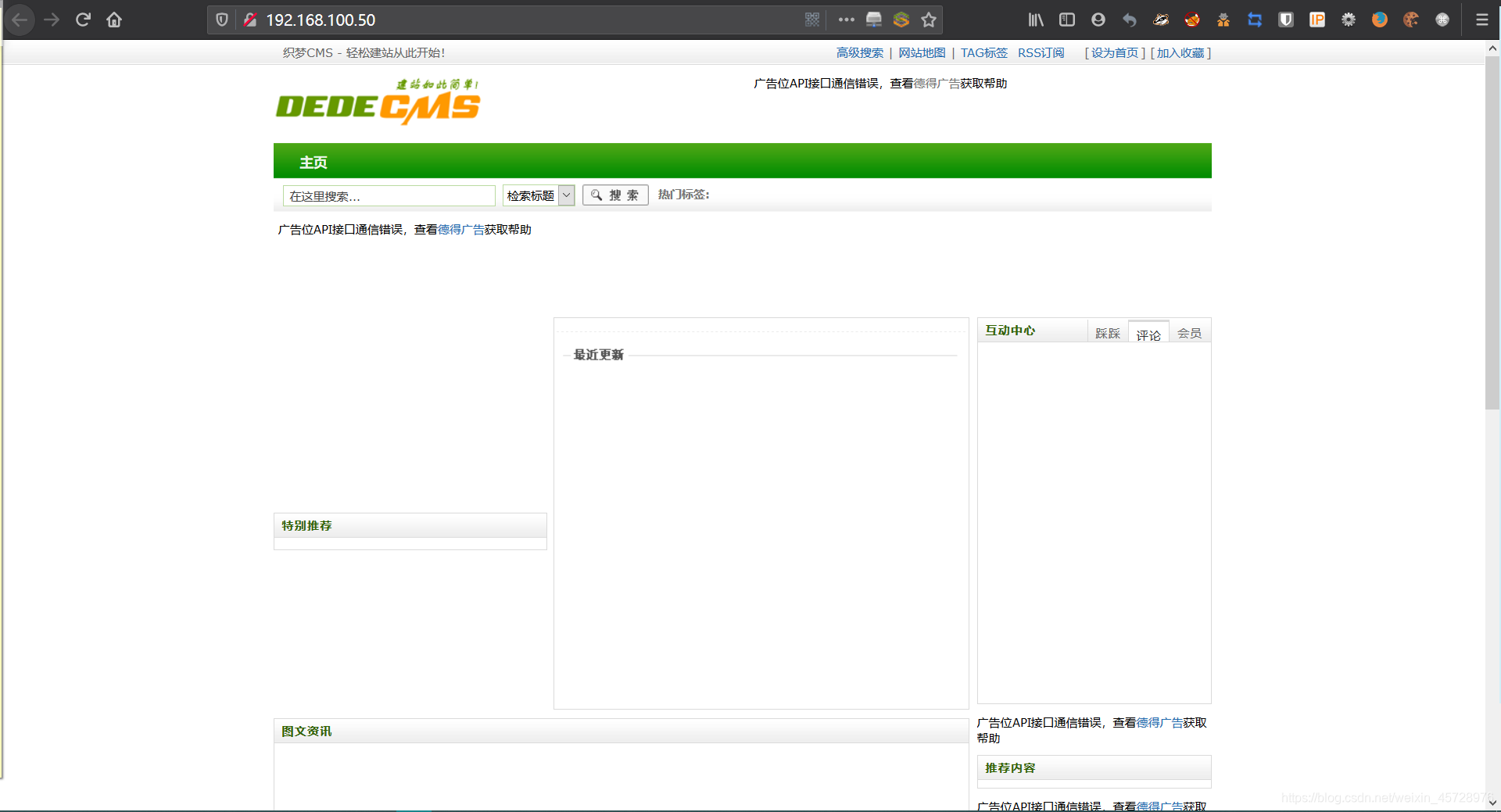Click the 织梦CMS slogan text at top

coord(364,52)
